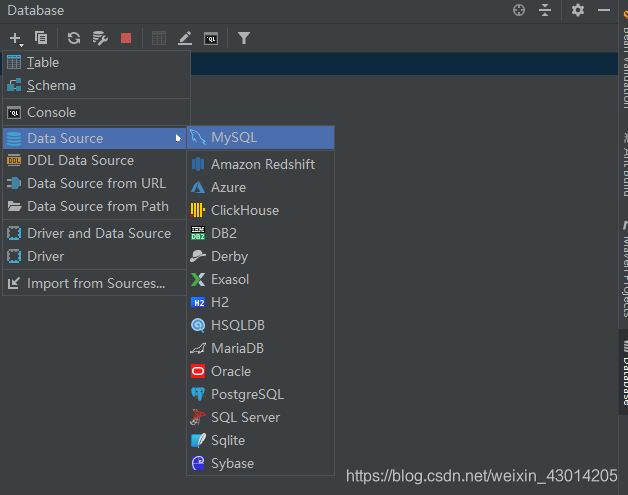Click the Refresh icon in toolbar
Screen dimensions: 628x495
[x=74, y=38]
